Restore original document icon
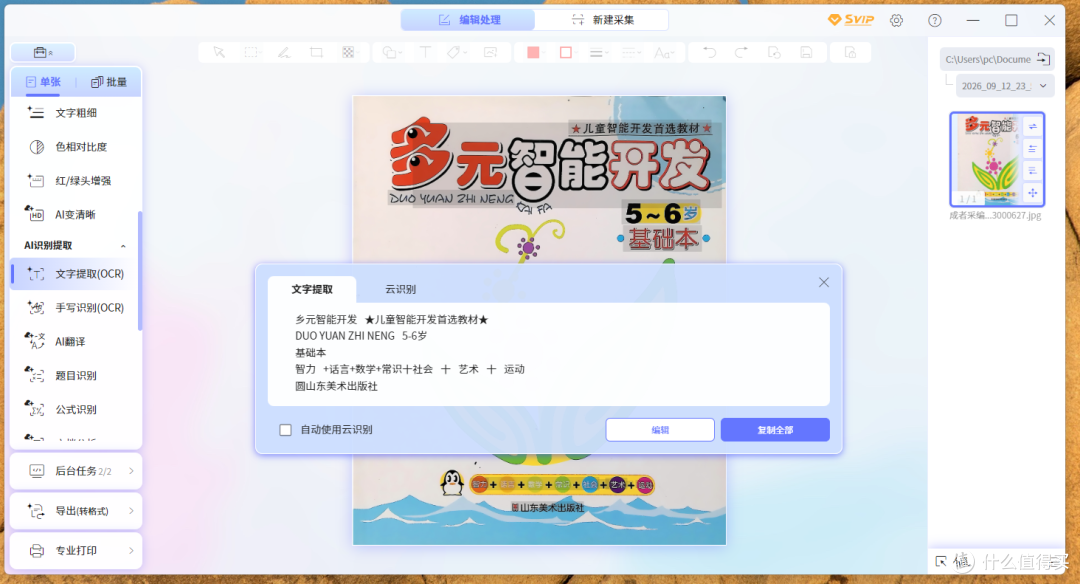This screenshot has height=584, width=1080. click(774, 52)
